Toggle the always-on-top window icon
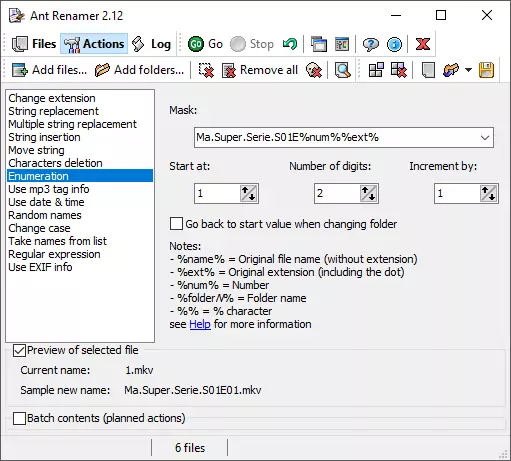The image size is (511, 461). [x=319, y=44]
